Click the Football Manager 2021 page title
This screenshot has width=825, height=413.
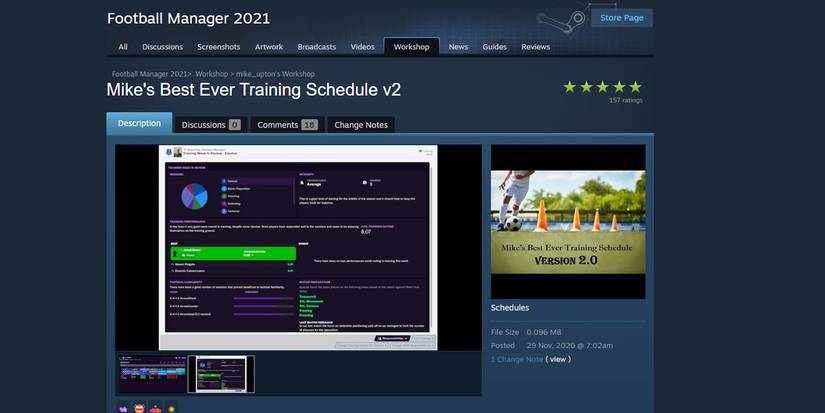click(188, 18)
